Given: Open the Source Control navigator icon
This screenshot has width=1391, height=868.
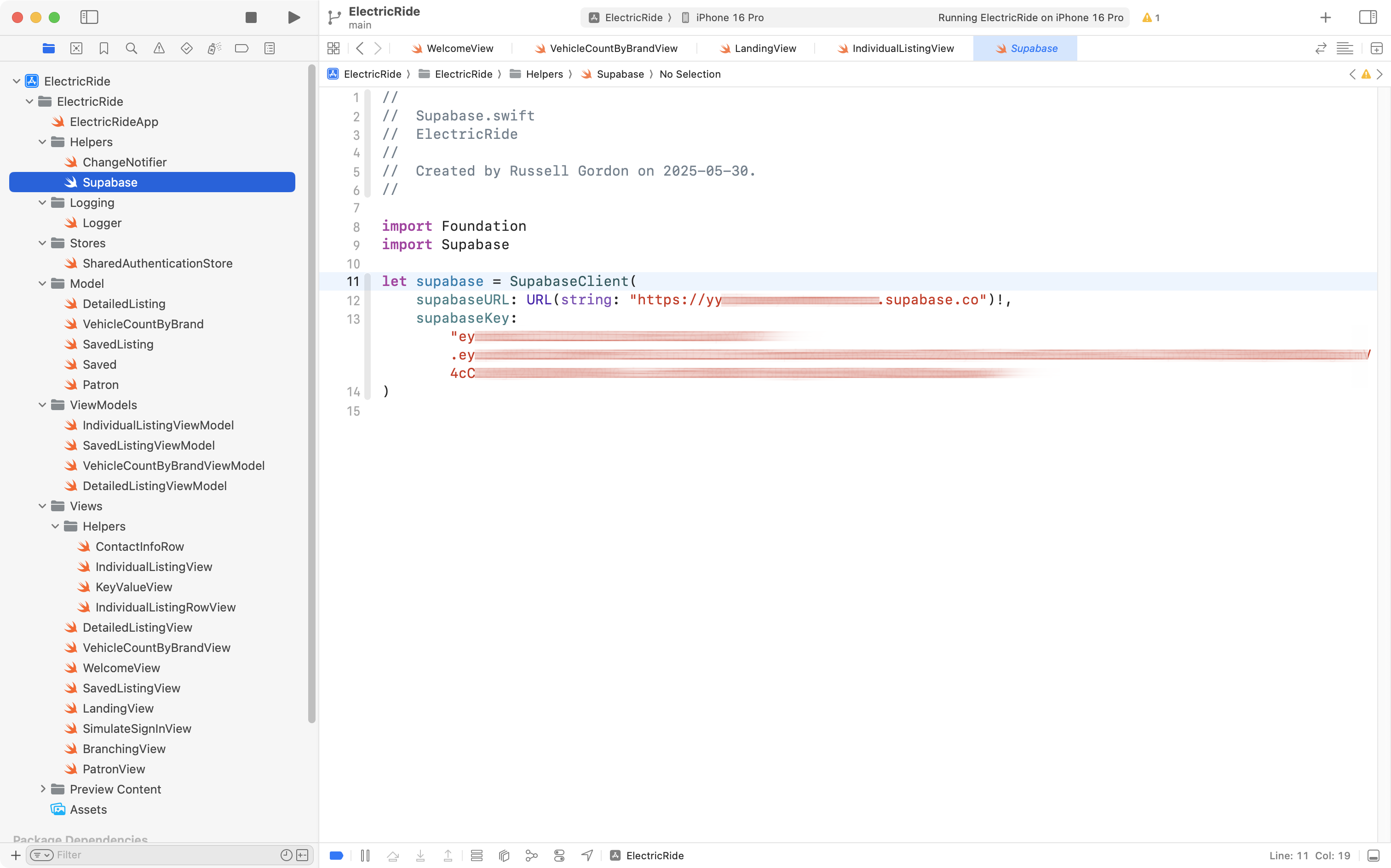Looking at the screenshot, I should click(76, 49).
